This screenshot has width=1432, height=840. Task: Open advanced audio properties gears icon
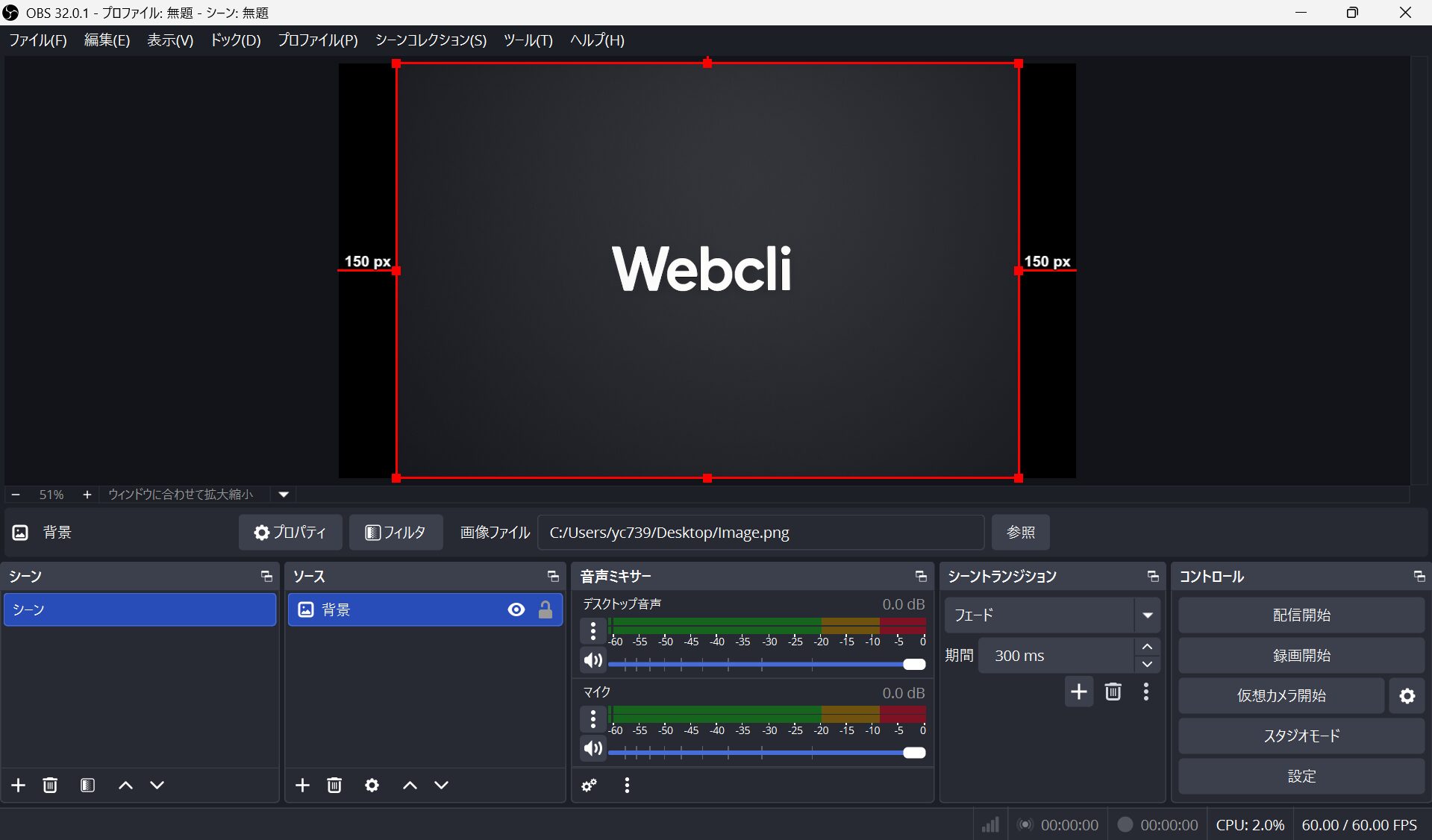[x=589, y=785]
